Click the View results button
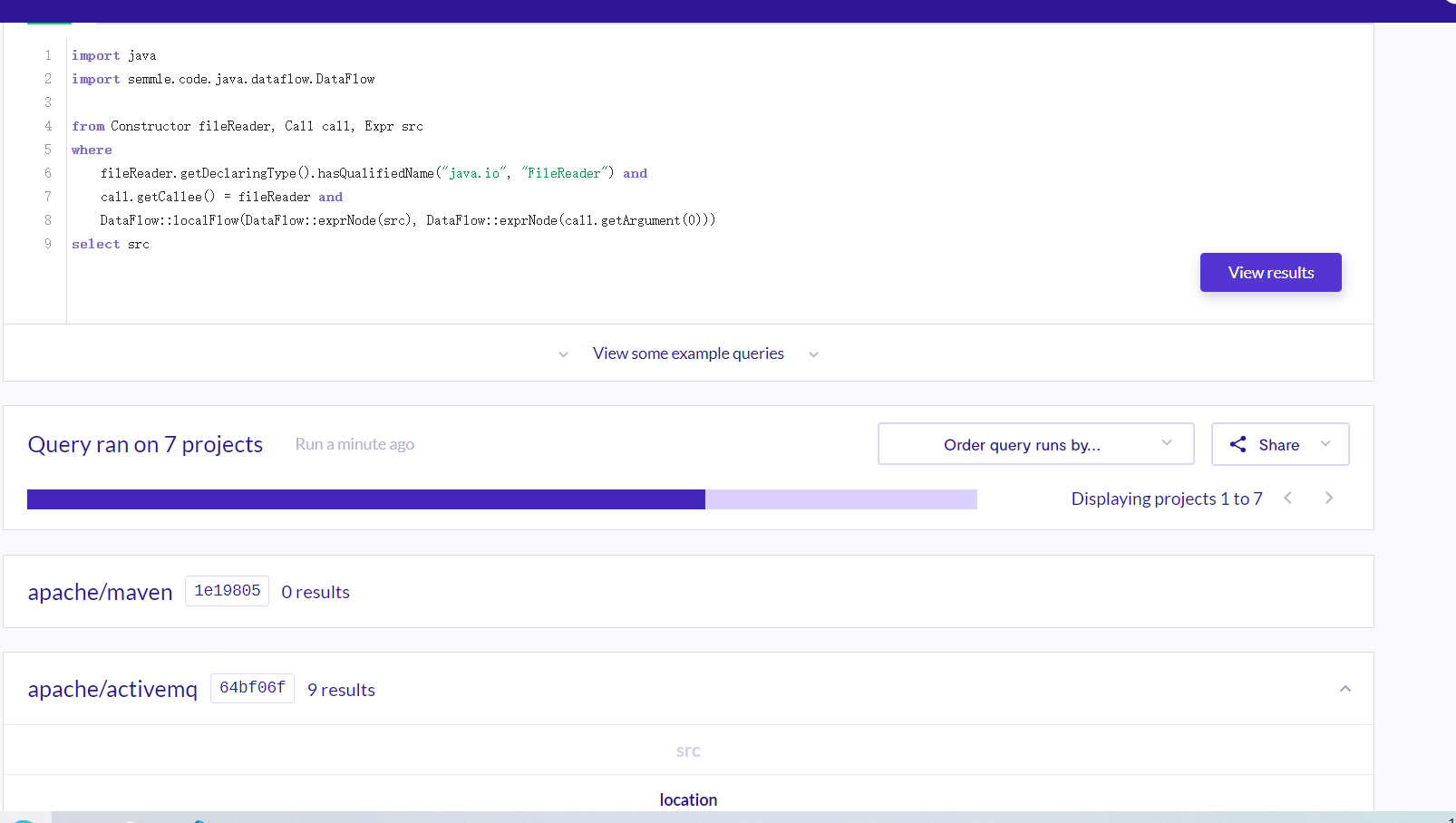 pyautogui.click(x=1270, y=272)
